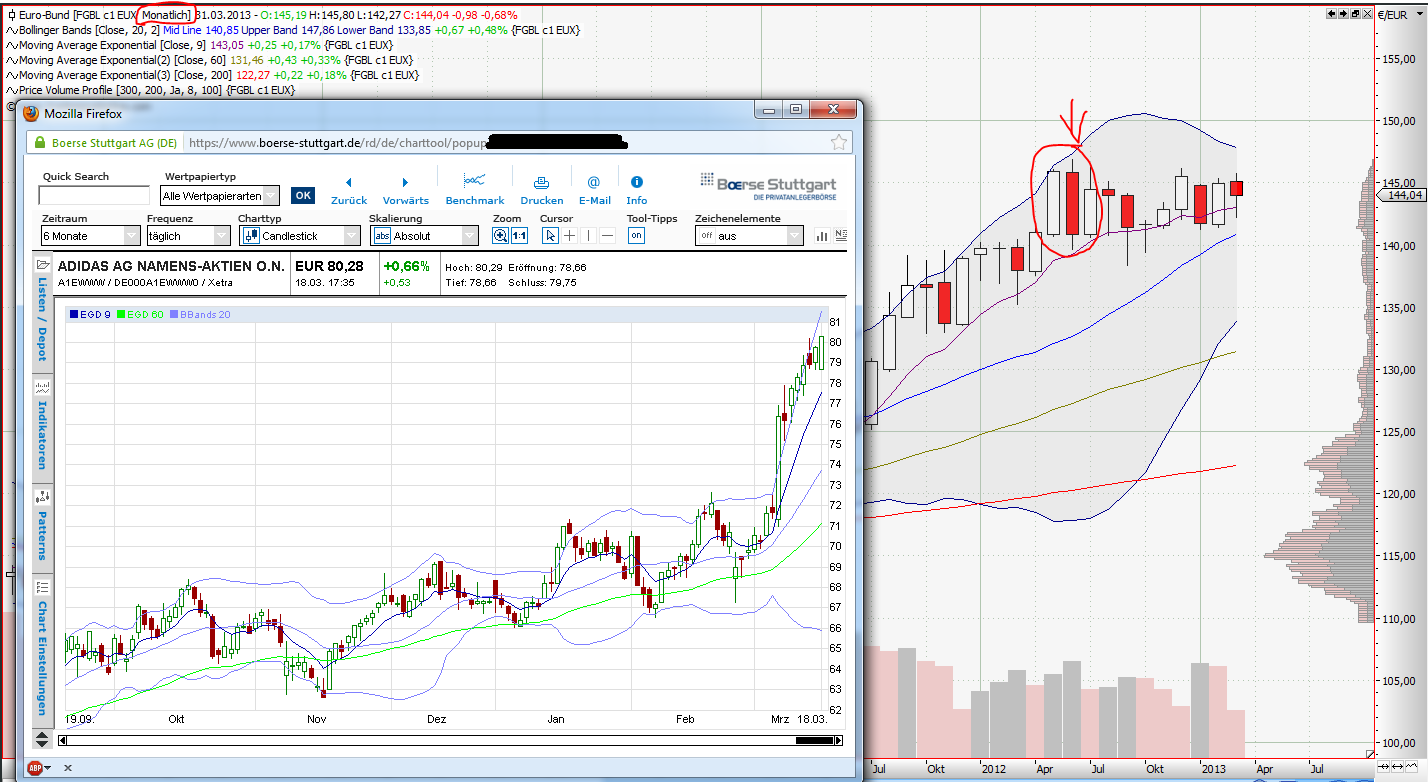
Task: Send the chart via E-Mail
Action: (x=594, y=190)
